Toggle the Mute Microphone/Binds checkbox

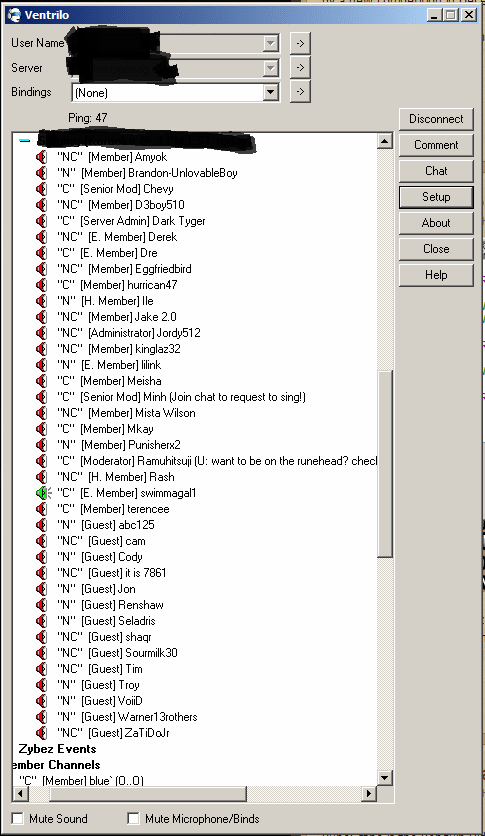(133, 818)
